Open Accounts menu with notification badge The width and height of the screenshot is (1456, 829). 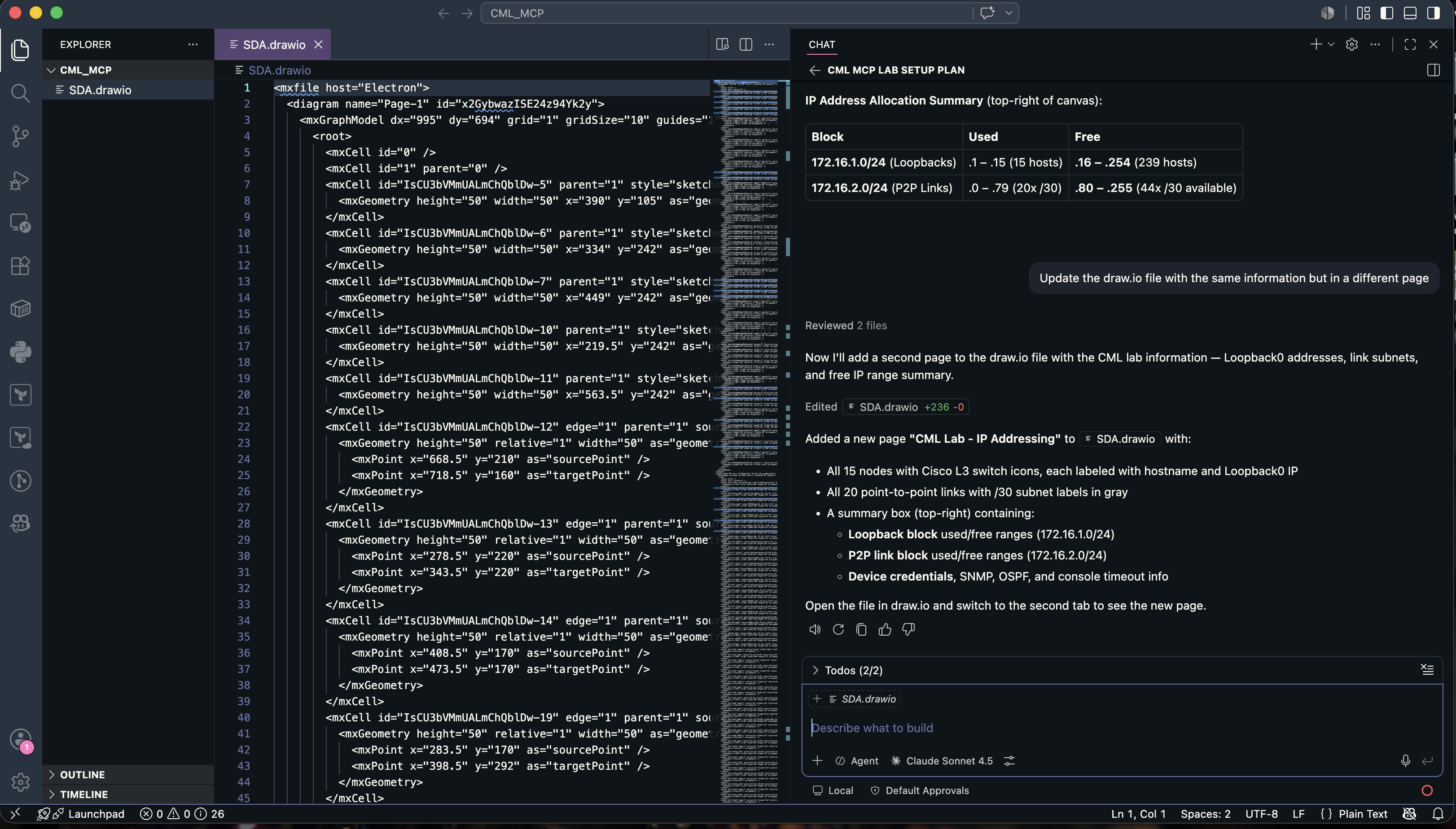pos(21,740)
